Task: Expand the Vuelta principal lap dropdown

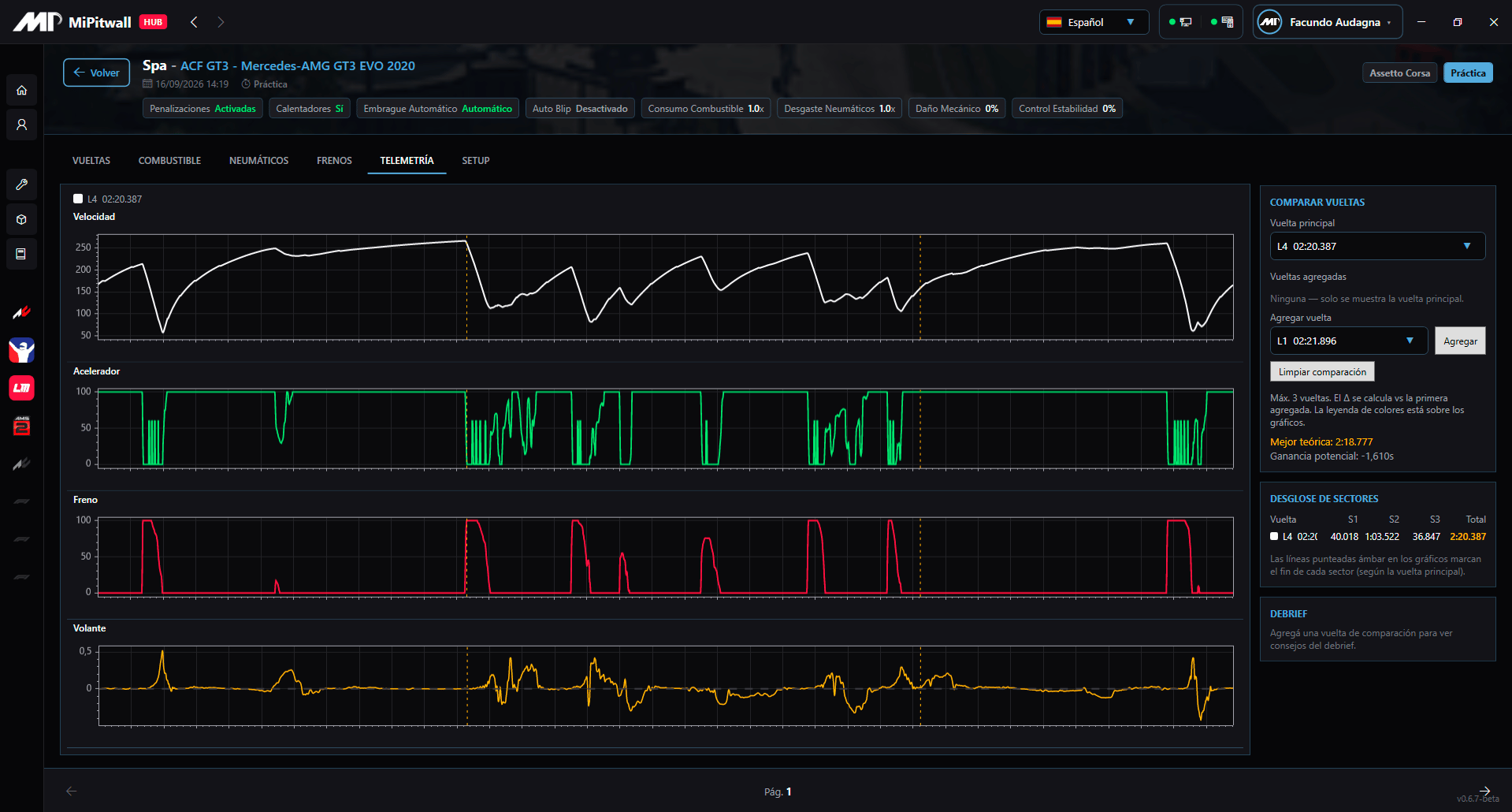Action: pyautogui.click(x=1377, y=246)
